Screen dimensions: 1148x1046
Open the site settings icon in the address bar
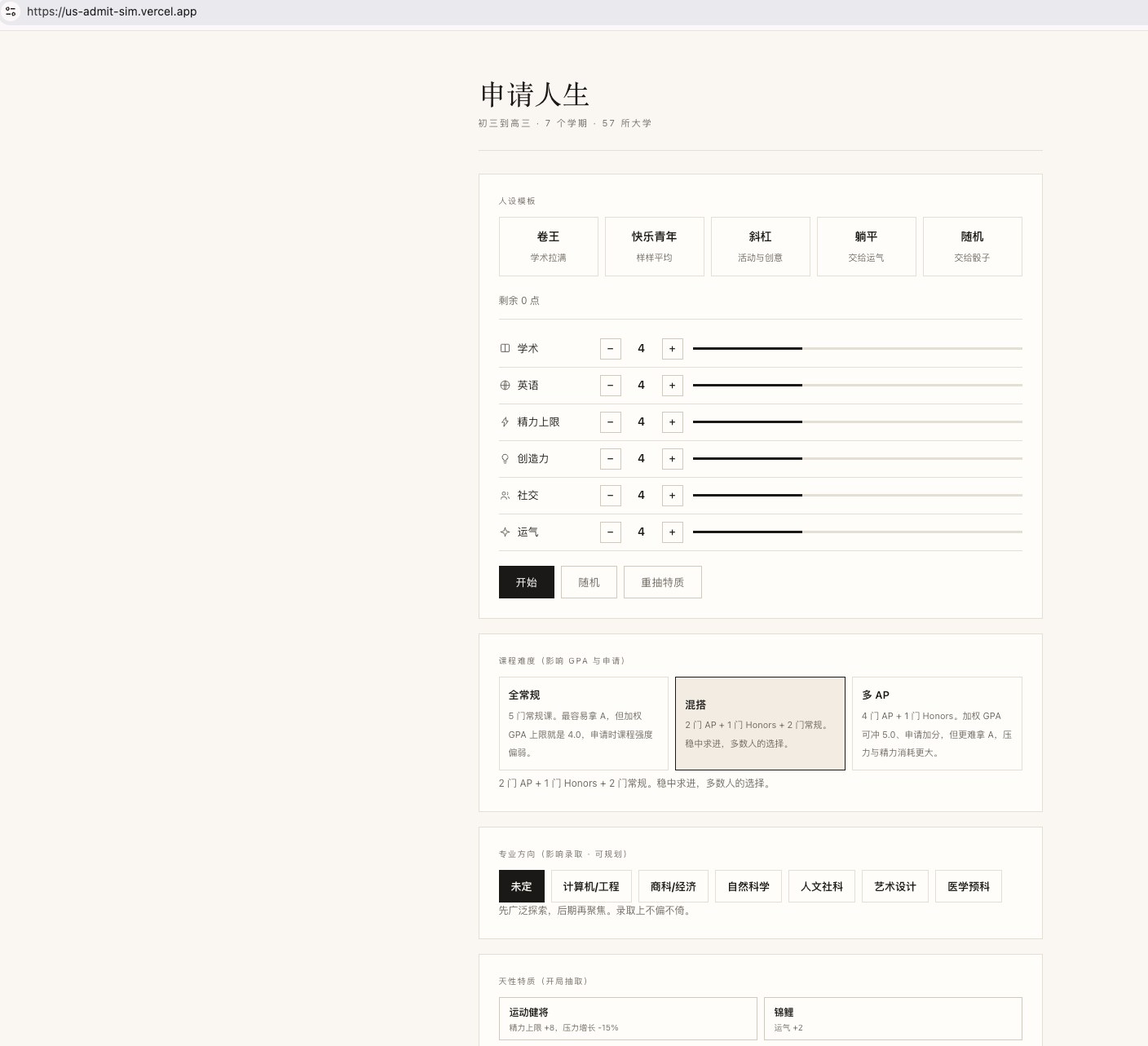(11, 11)
